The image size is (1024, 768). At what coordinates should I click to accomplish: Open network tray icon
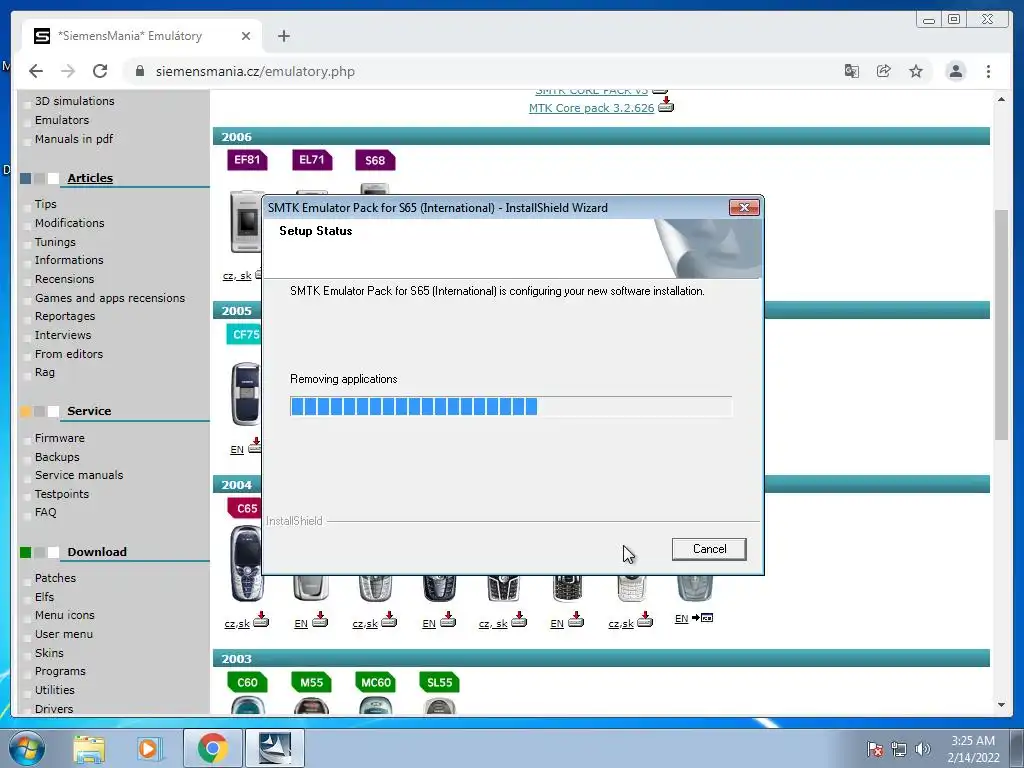(x=899, y=749)
